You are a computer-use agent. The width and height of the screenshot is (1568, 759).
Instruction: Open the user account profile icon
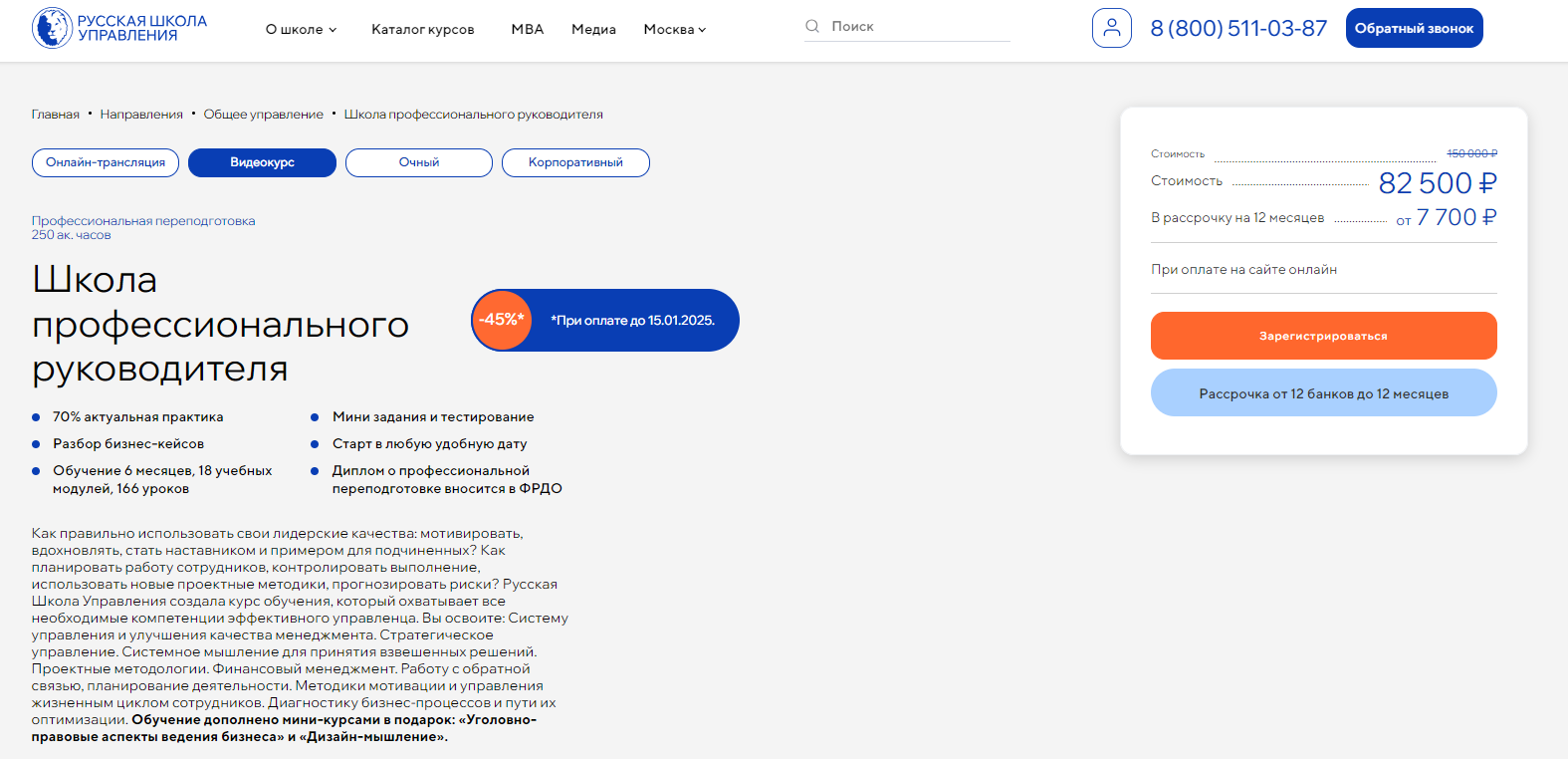(x=1112, y=28)
